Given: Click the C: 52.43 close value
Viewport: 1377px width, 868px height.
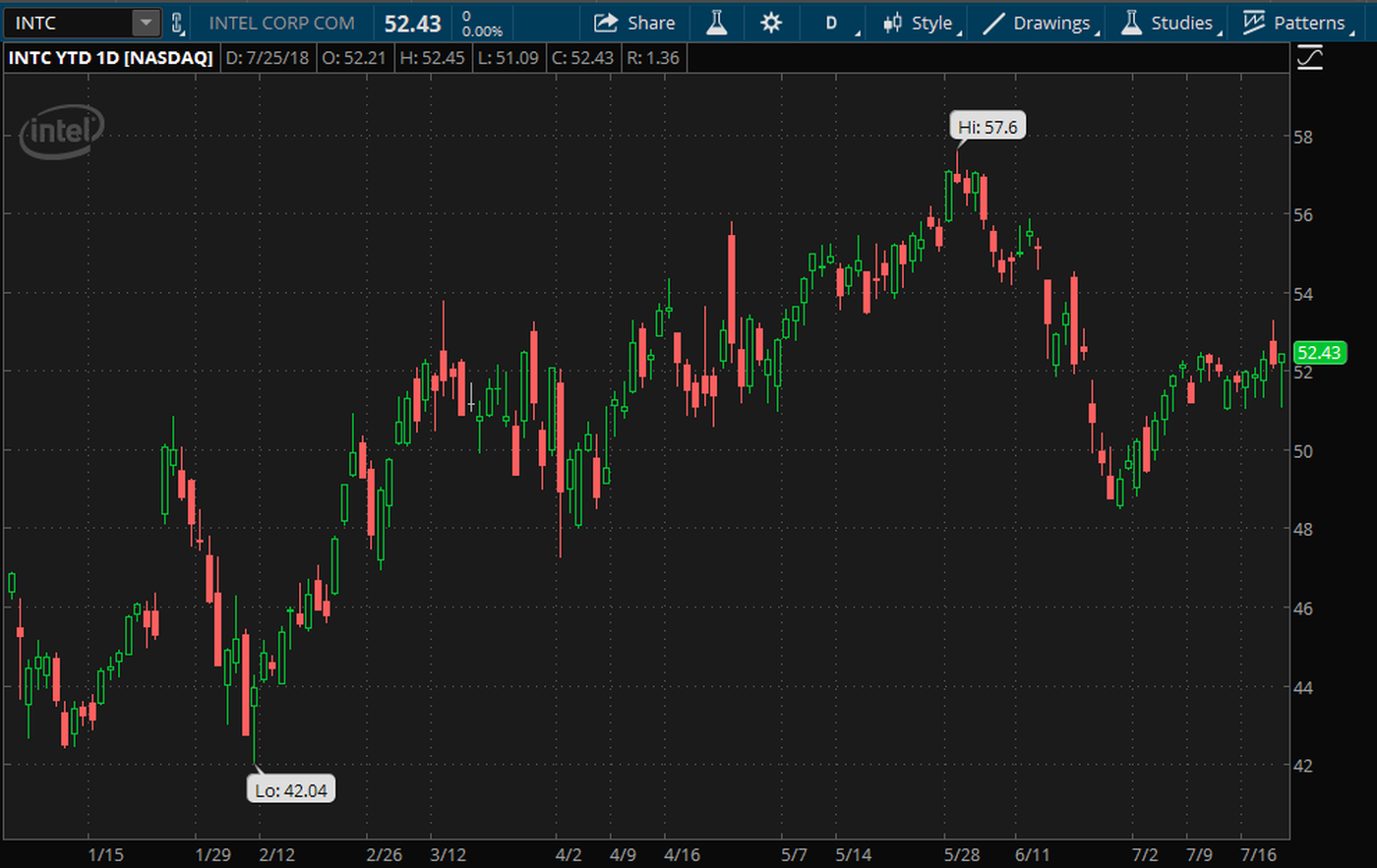Looking at the screenshot, I should 583,58.
